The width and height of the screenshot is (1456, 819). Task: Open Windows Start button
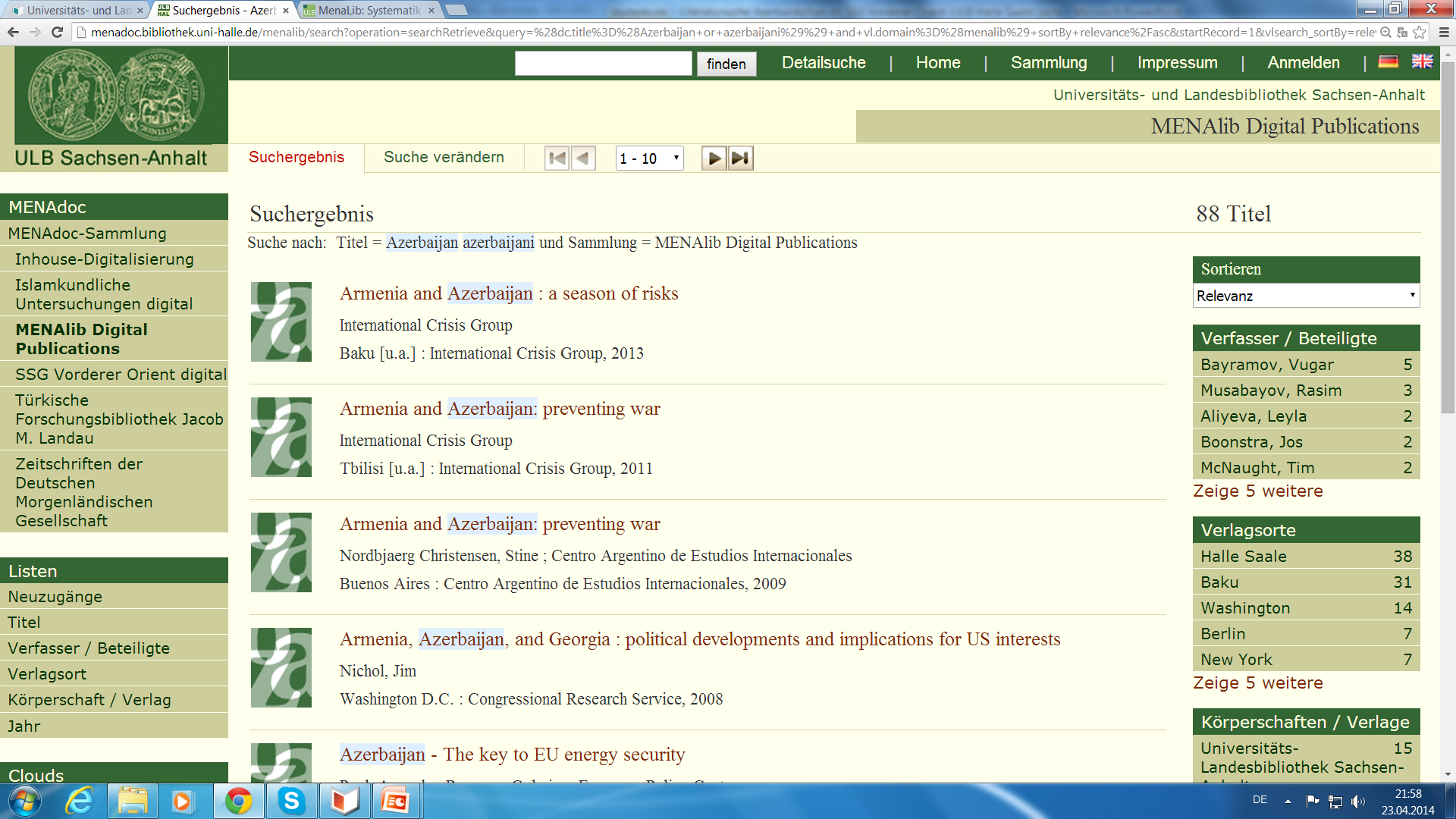pos(24,801)
